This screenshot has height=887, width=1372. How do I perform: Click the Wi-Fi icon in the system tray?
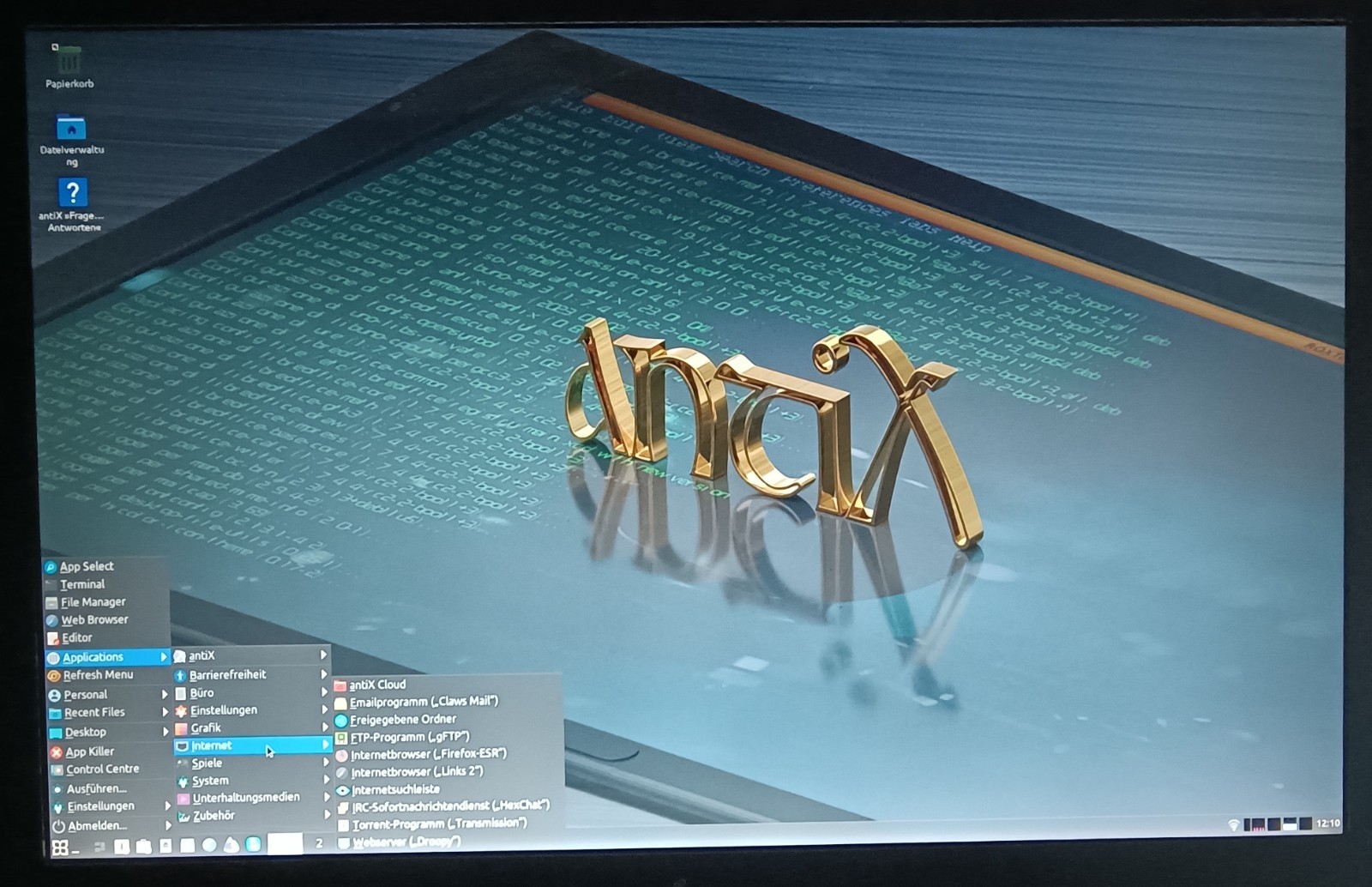[x=1233, y=824]
